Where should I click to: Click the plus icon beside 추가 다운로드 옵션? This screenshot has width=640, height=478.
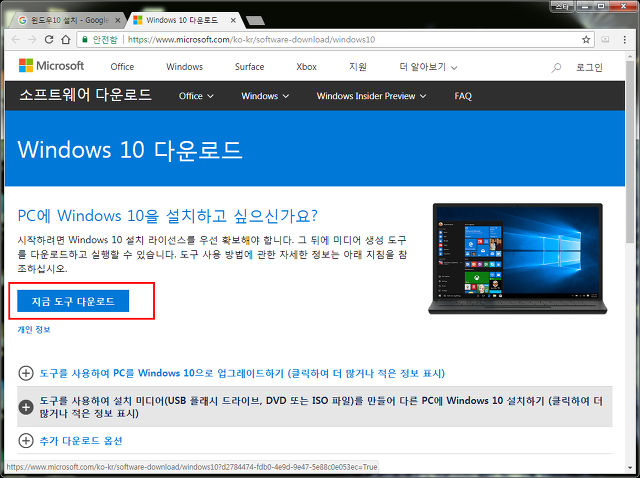coord(26,441)
